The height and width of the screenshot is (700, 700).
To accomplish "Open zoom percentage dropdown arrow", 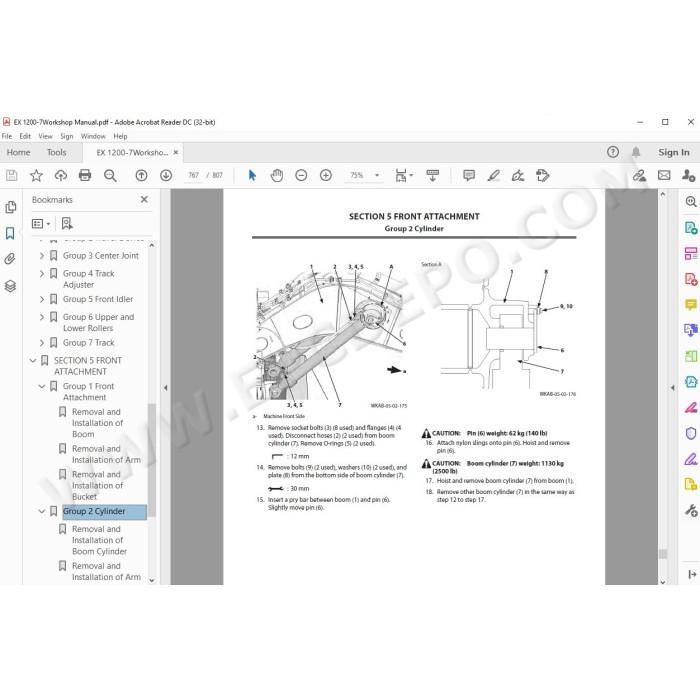I will tap(377, 175).
